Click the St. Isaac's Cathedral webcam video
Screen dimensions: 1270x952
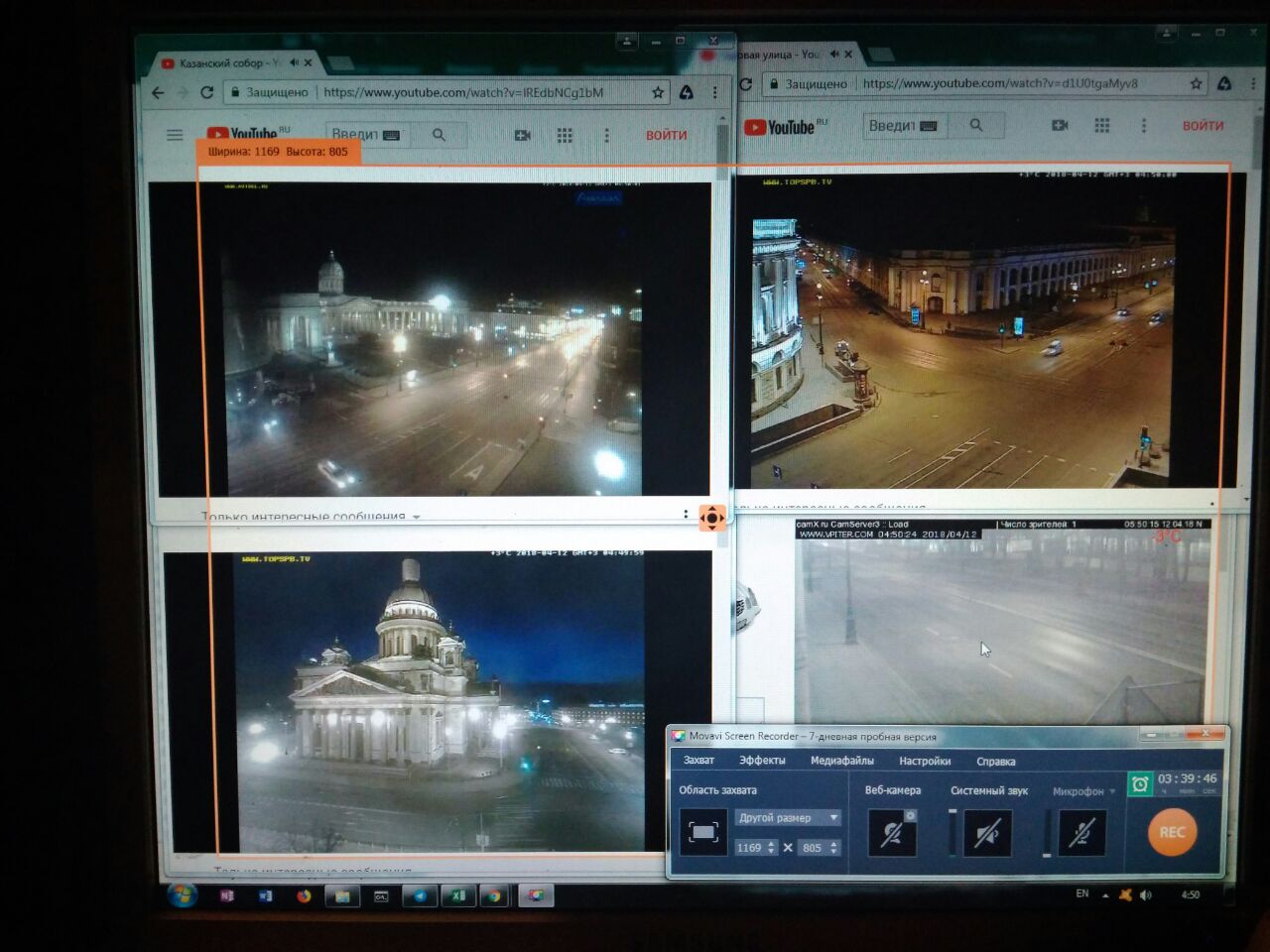pos(438,701)
